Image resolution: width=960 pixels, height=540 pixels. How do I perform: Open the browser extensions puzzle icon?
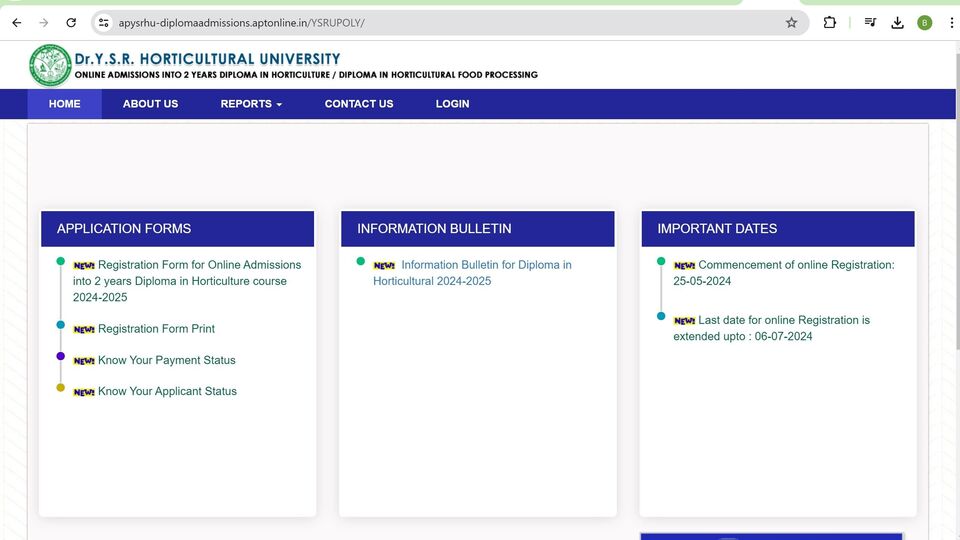click(830, 23)
